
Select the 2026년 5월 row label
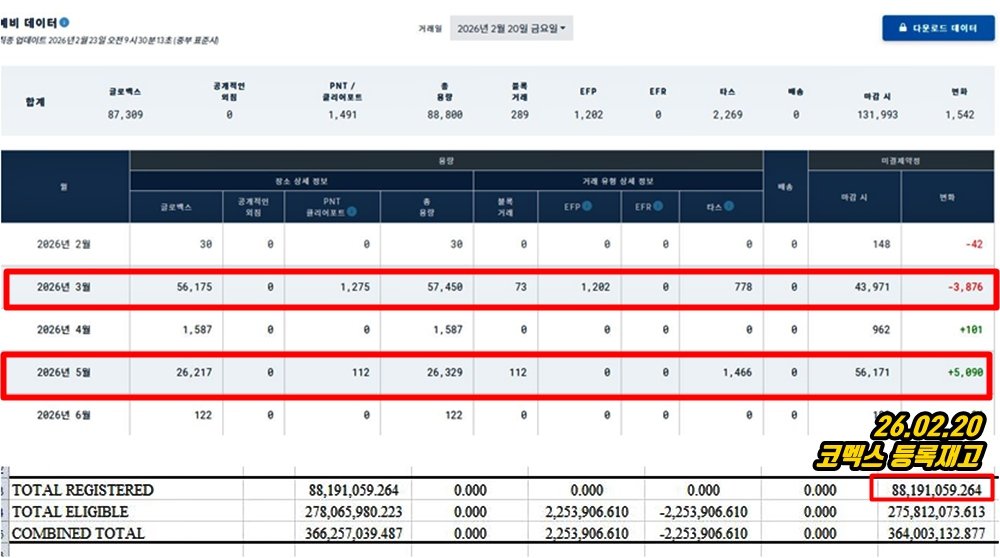coord(66,372)
